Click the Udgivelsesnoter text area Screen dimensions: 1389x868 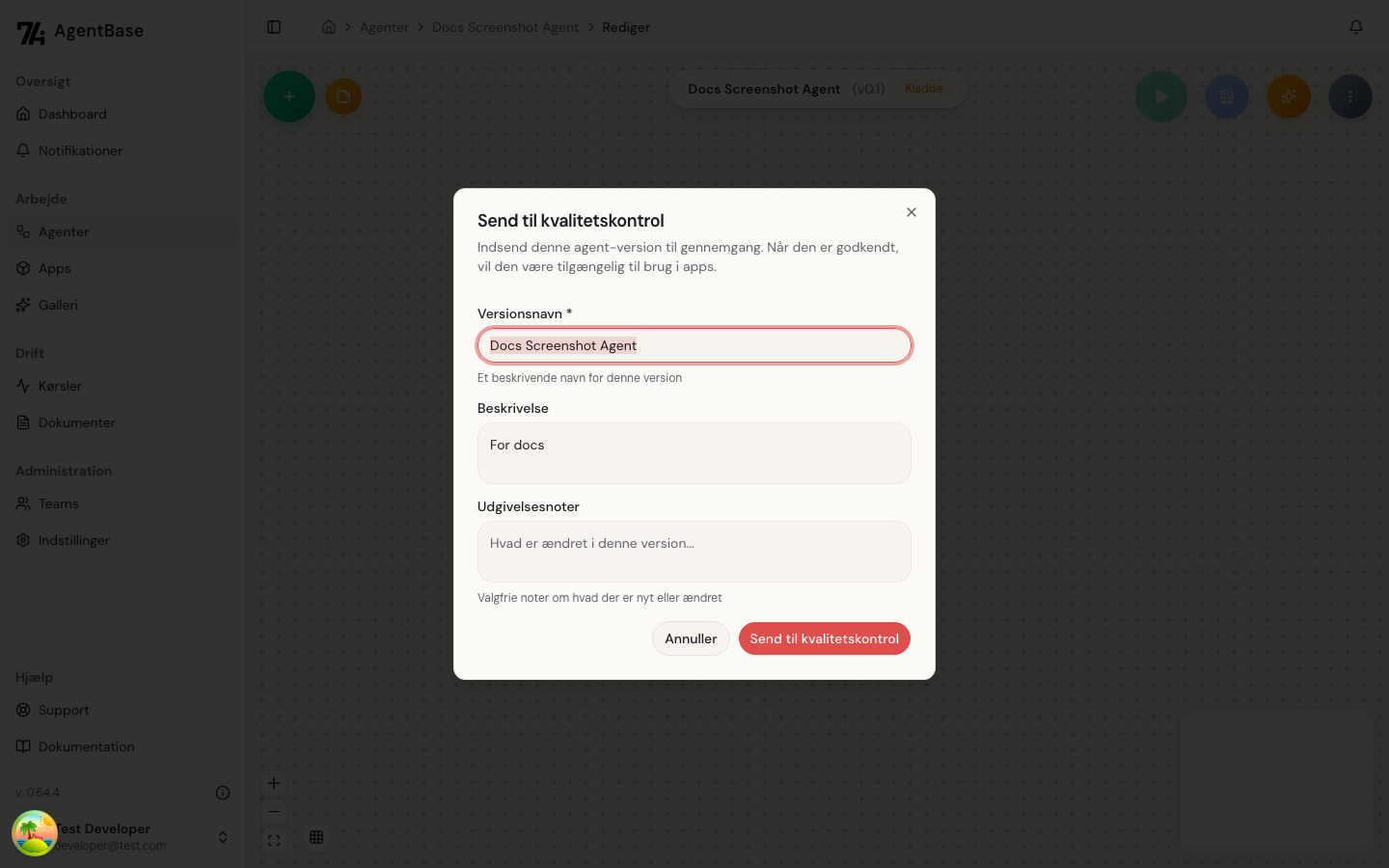694,552
